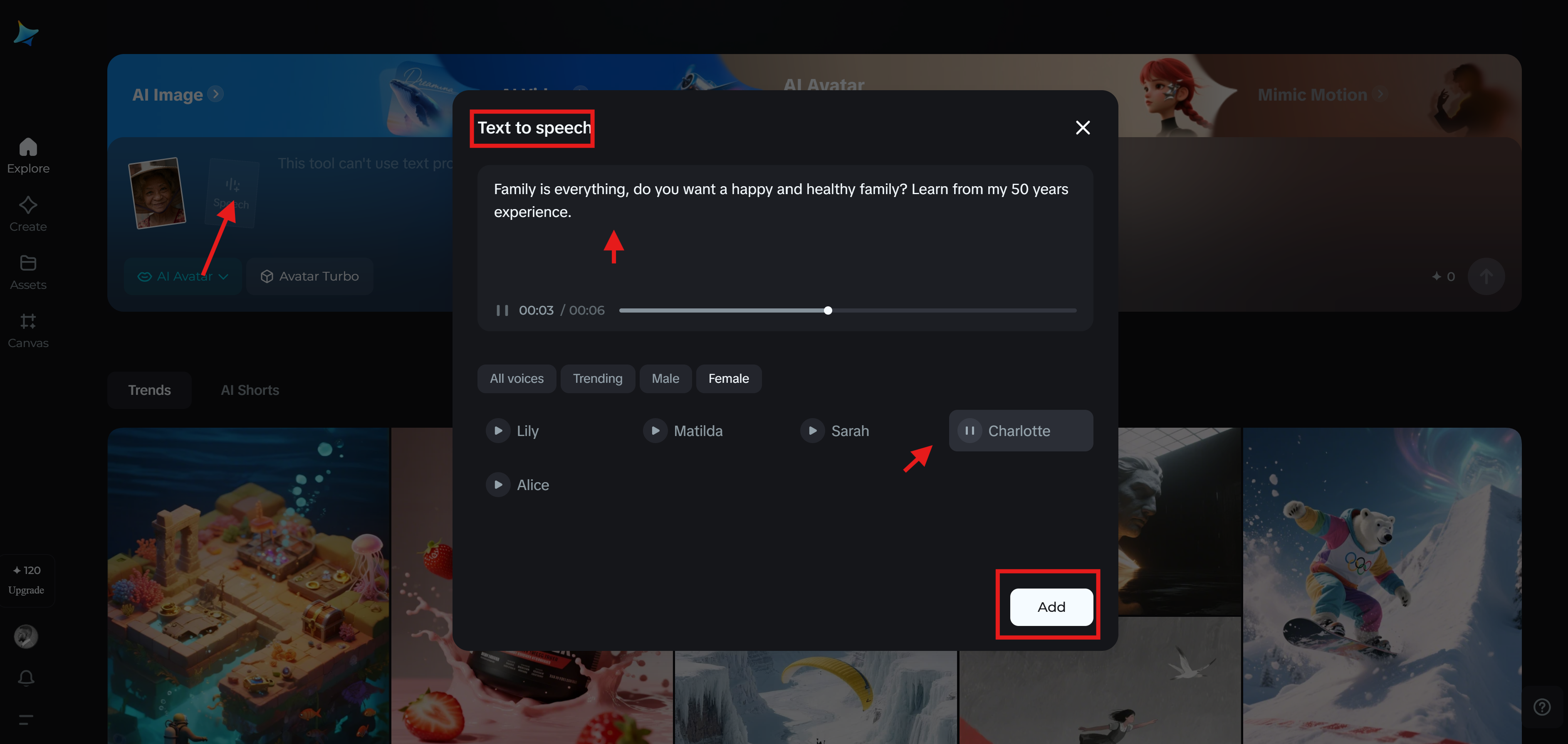
Task: Open the Explore home icon
Action: click(x=28, y=148)
